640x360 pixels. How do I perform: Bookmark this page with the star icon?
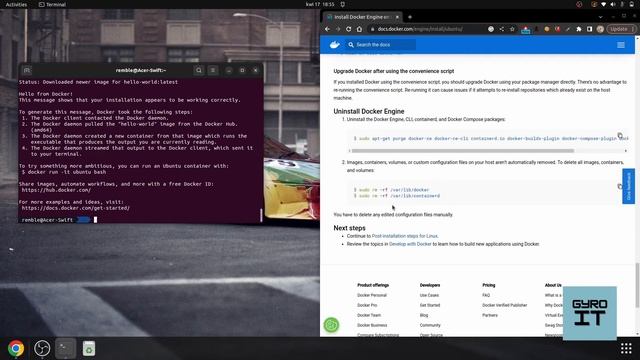512,29
